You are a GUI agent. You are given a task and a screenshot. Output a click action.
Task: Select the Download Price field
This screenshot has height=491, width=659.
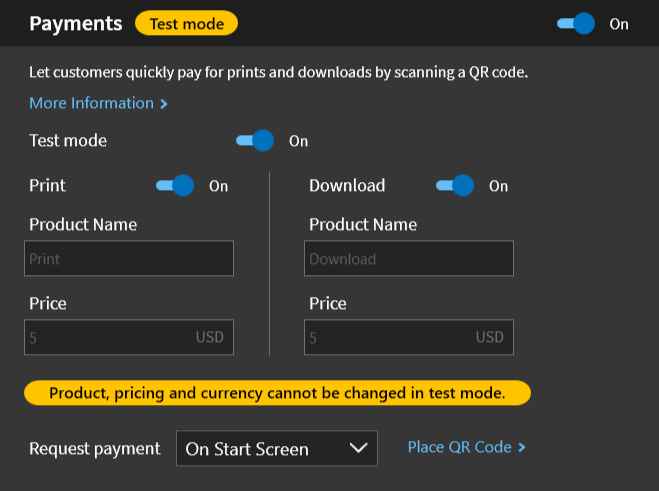tap(409, 337)
